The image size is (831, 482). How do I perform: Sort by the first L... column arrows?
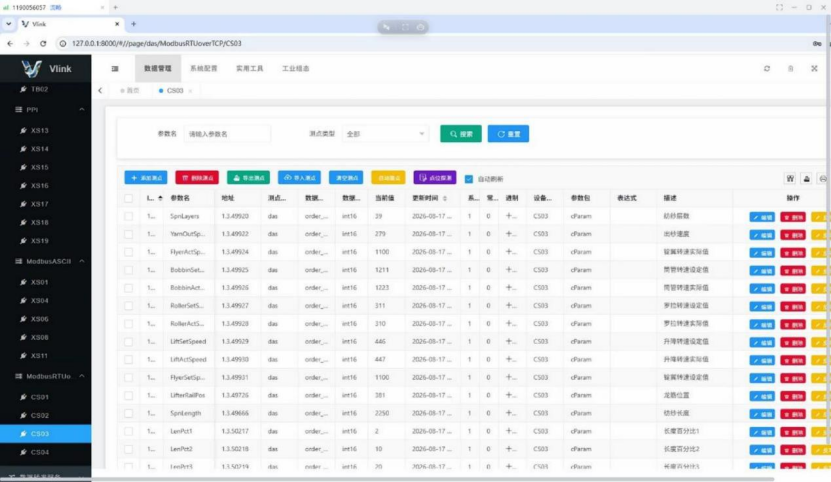160,198
